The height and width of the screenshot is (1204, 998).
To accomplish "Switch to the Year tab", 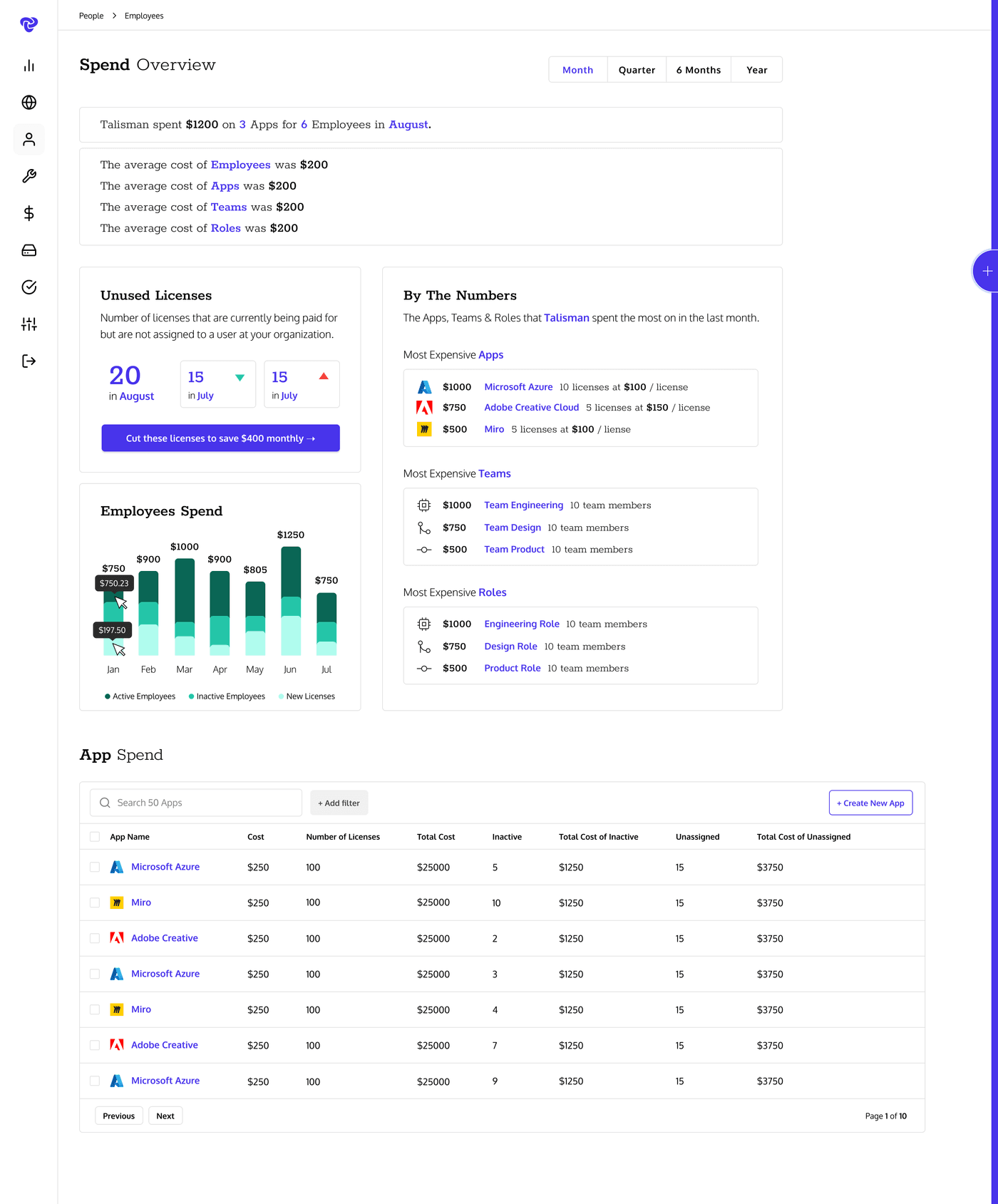I will pyautogui.click(x=757, y=70).
